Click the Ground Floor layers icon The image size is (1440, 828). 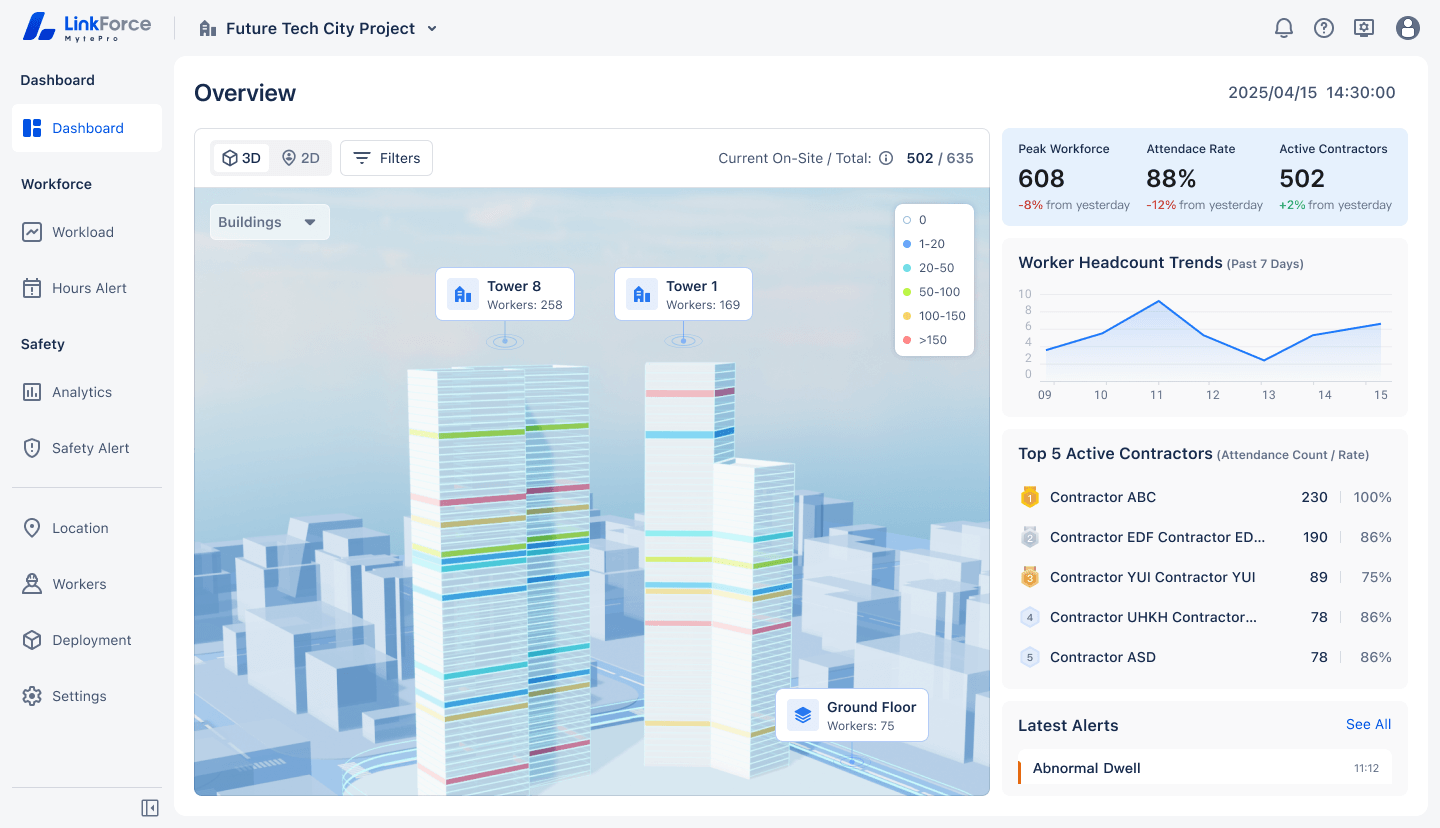tap(803, 715)
